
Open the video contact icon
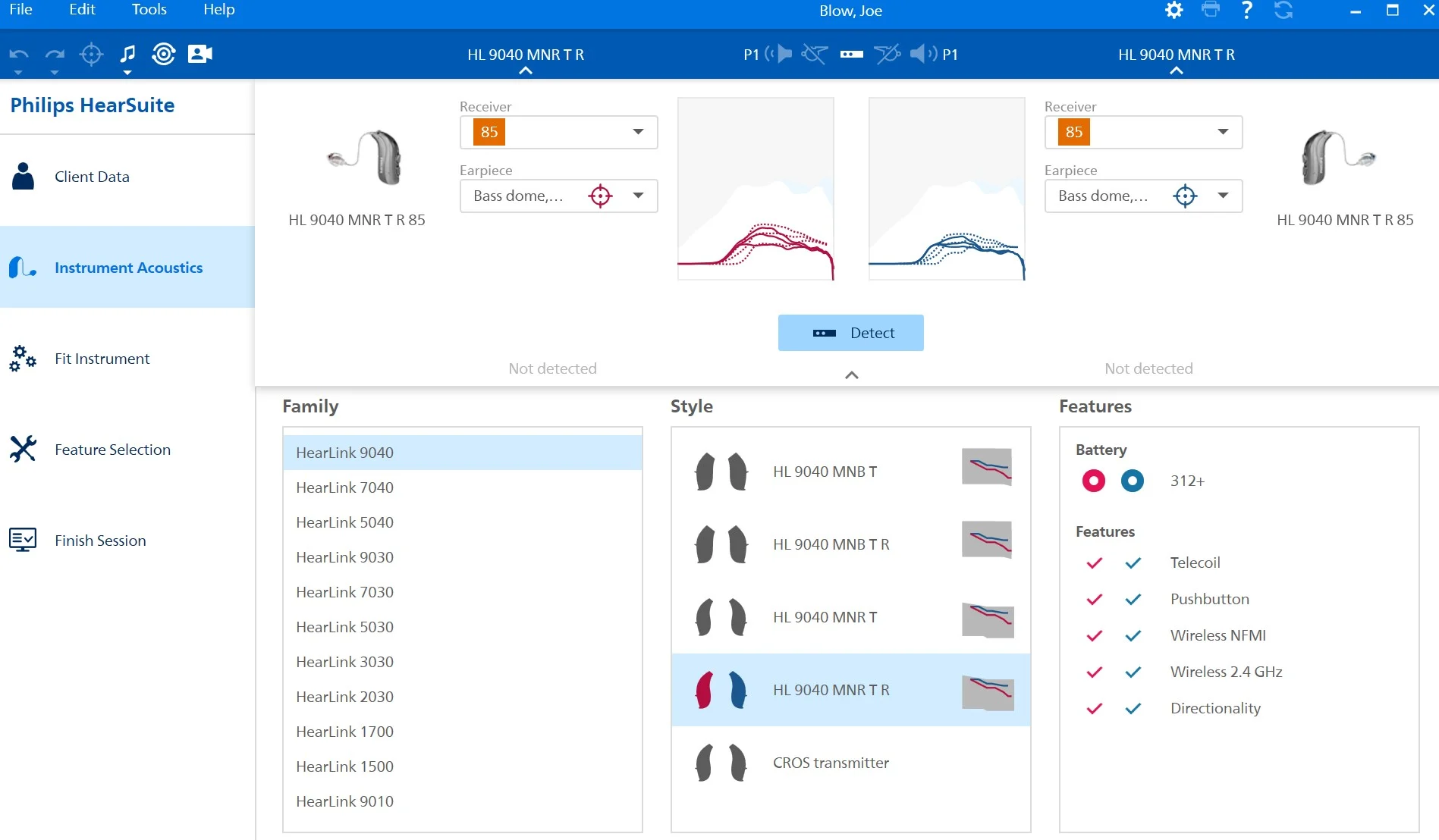(x=200, y=54)
